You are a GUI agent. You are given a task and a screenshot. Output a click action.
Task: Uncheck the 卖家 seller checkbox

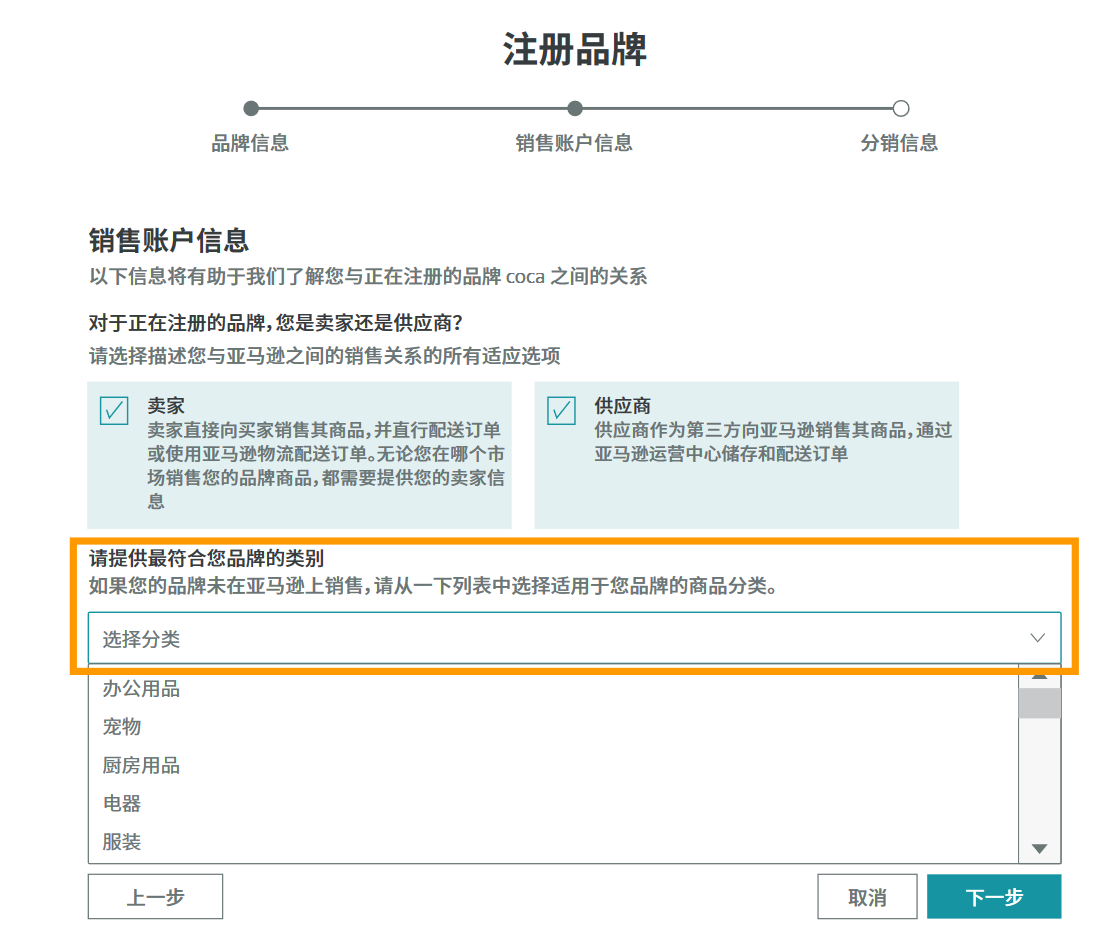click(114, 411)
